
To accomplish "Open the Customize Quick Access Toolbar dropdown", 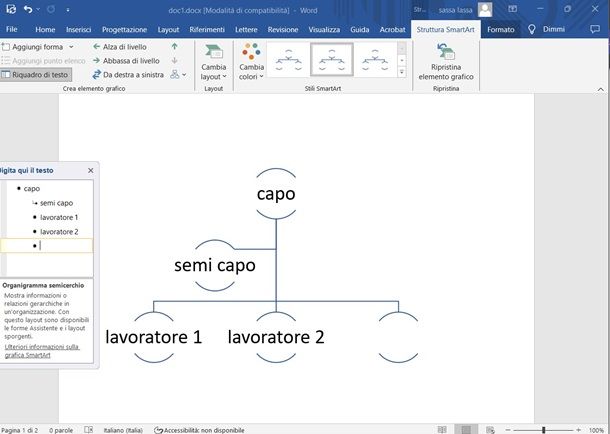I will [x=68, y=10].
